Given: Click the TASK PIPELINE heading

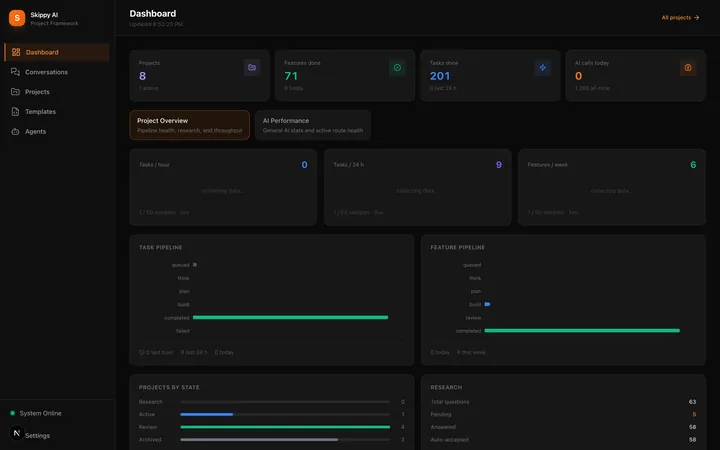Looking at the screenshot, I should (x=161, y=247).
